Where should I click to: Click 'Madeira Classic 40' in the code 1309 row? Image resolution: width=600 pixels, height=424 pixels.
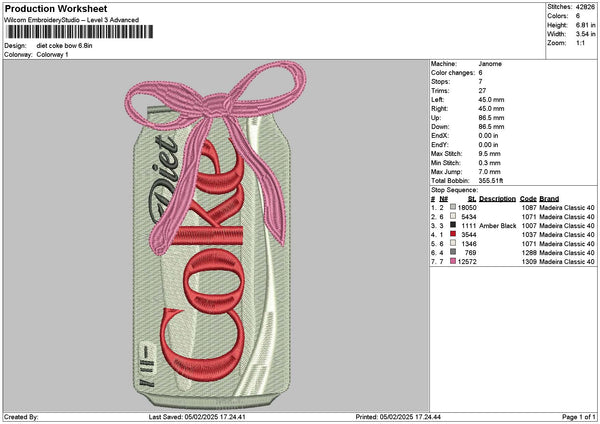567,262
